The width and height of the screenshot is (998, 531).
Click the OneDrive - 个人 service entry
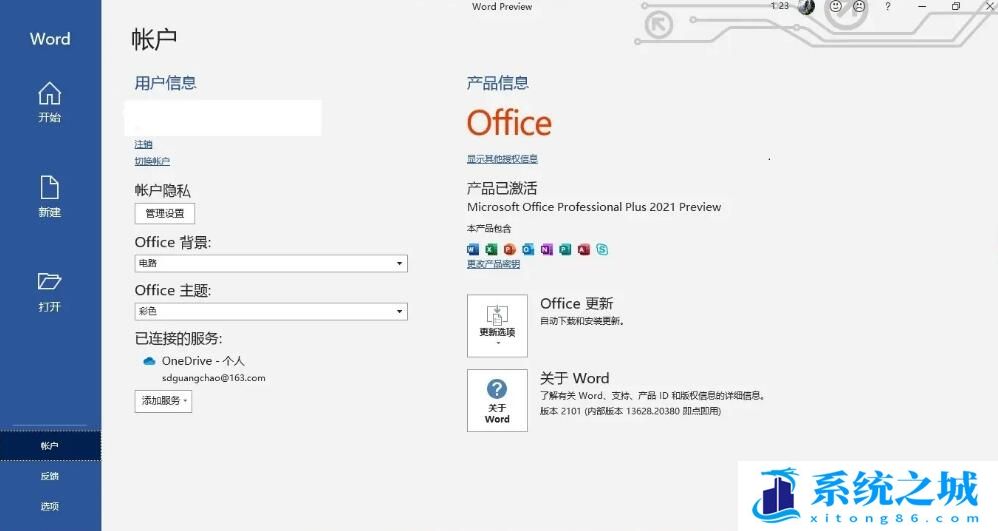pos(203,361)
